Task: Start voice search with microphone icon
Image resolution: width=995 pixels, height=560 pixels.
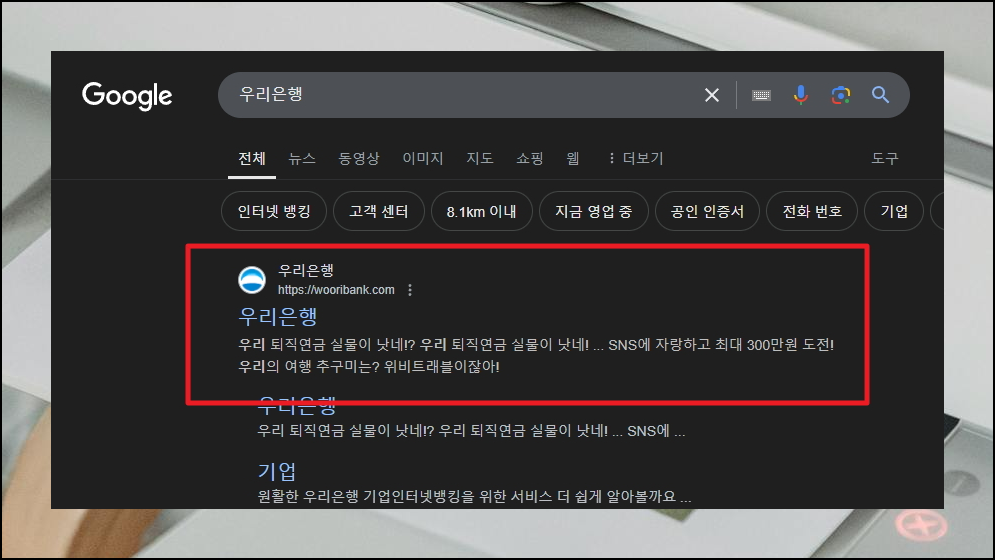Action: point(801,95)
